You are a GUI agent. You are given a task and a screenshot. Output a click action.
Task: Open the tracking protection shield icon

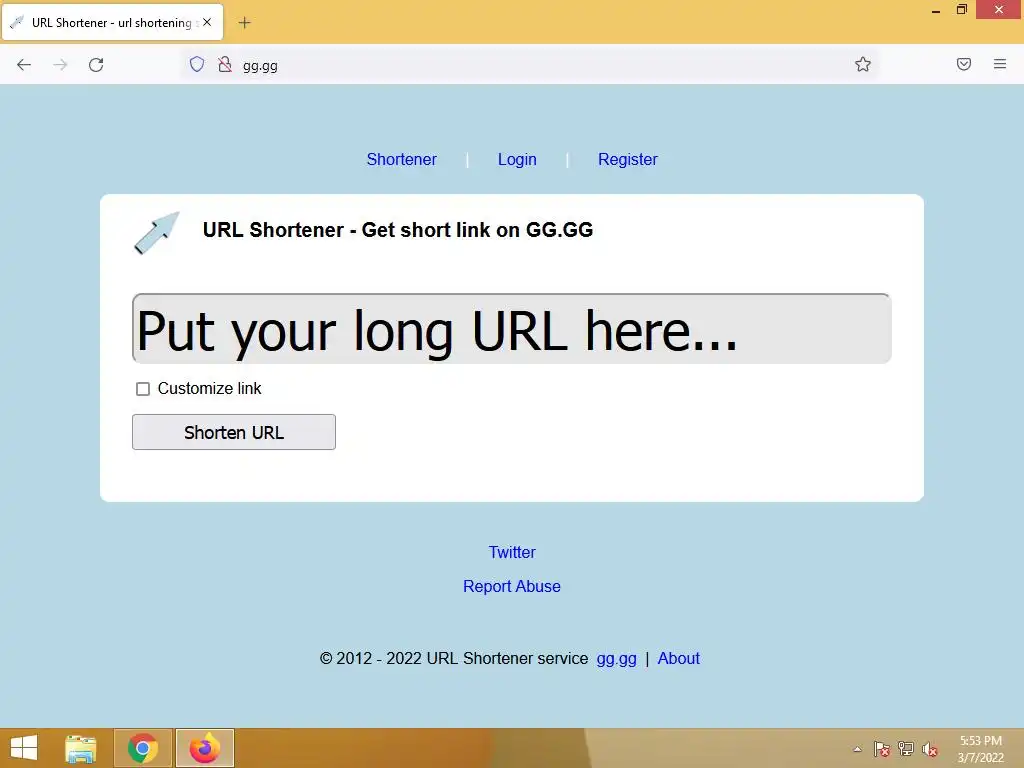pyautogui.click(x=197, y=64)
